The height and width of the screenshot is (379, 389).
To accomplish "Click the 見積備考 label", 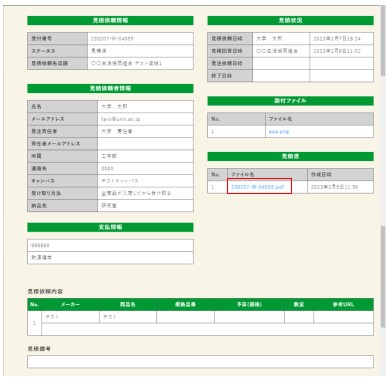I will click(x=39, y=349).
